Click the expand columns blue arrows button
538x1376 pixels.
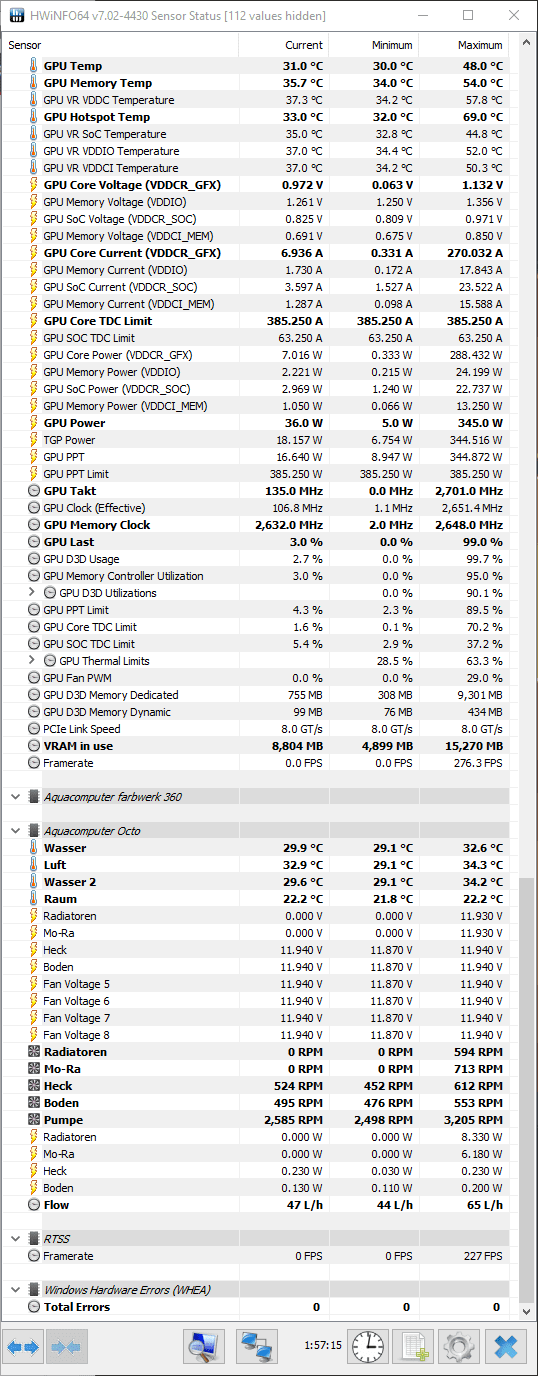(22, 1347)
